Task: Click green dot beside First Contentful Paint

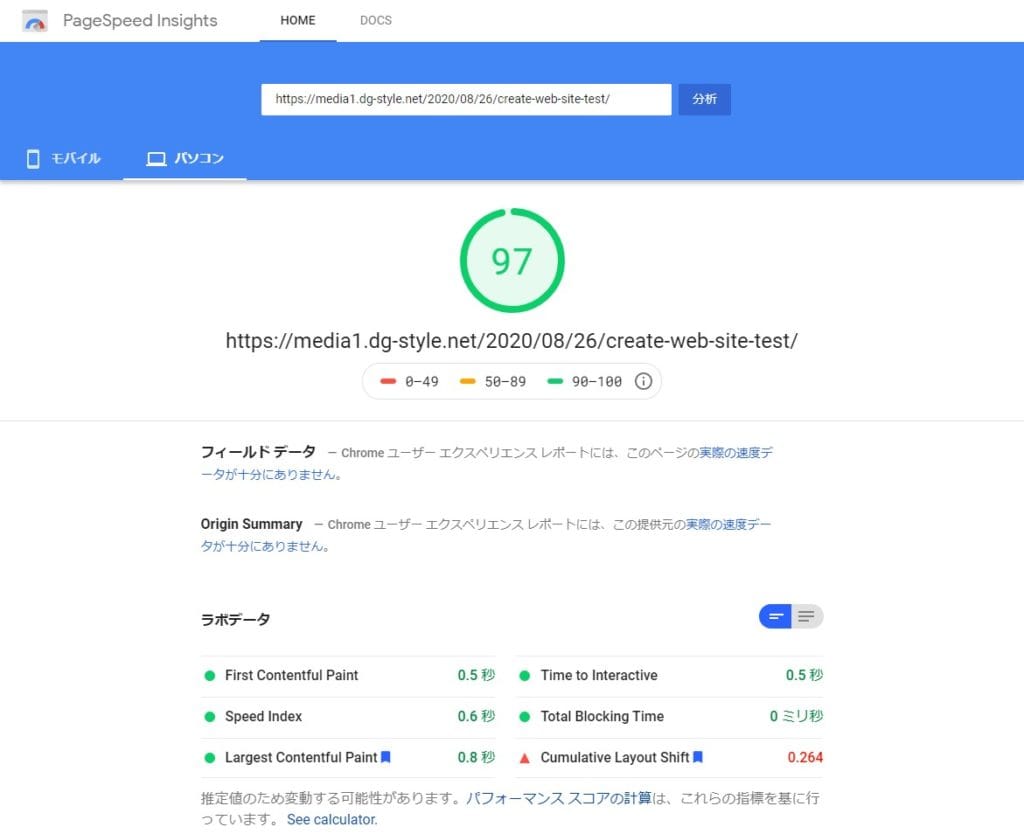Action: click(x=210, y=676)
